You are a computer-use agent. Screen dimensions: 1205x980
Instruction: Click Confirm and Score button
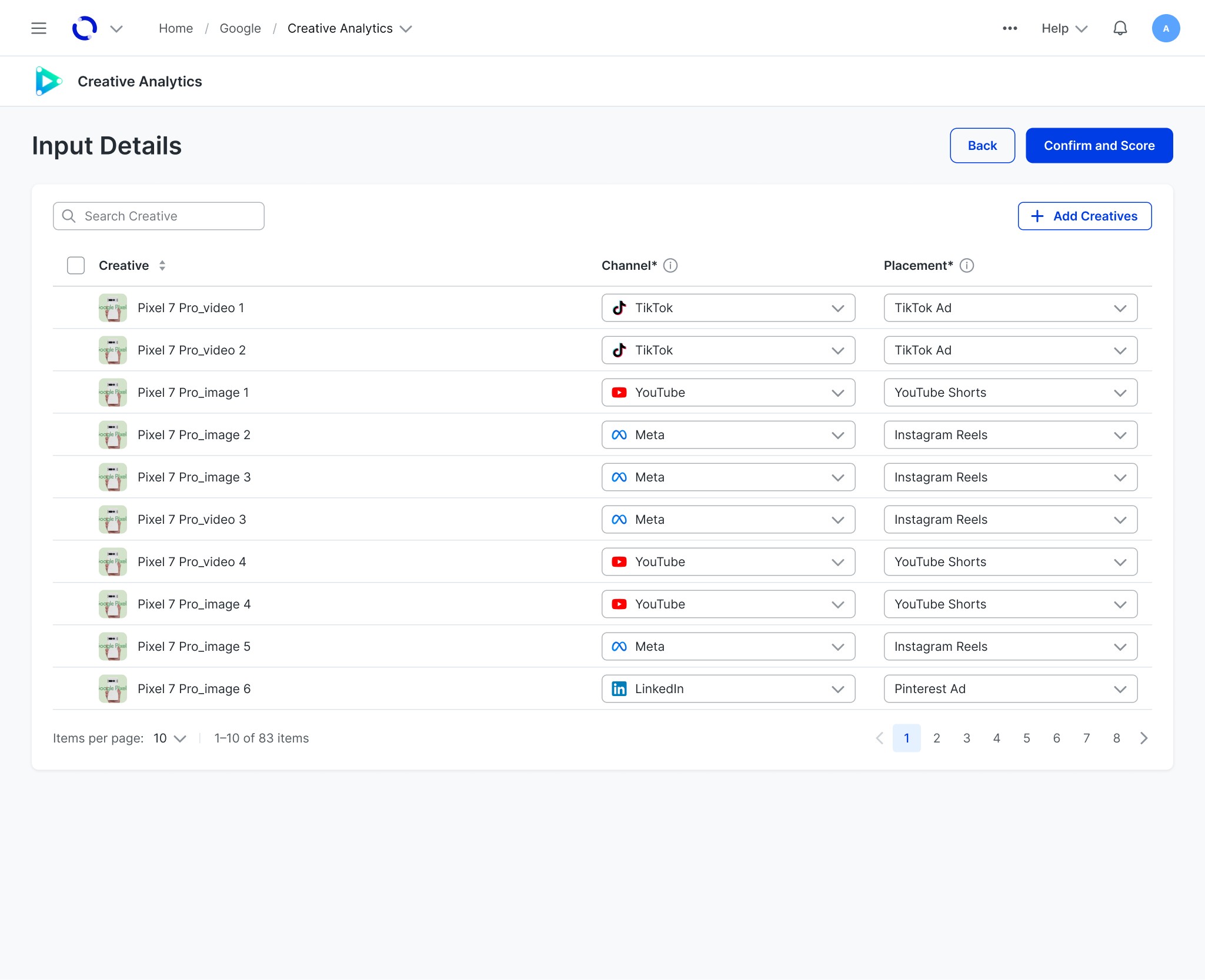pos(1099,146)
